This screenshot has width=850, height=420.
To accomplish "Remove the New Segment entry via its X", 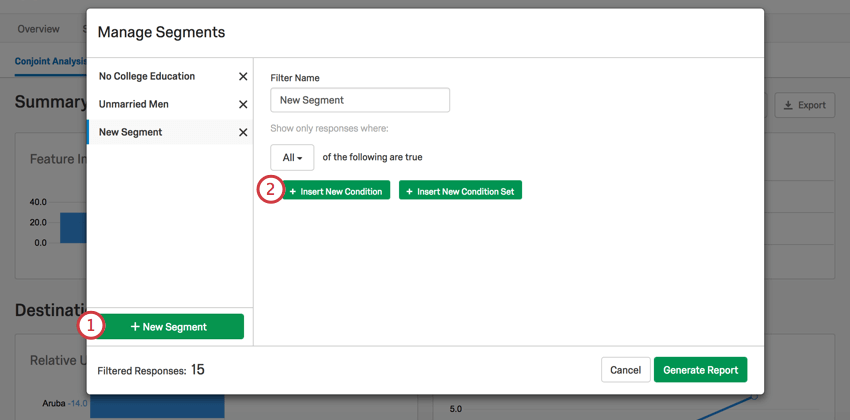I will tap(243, 133).
